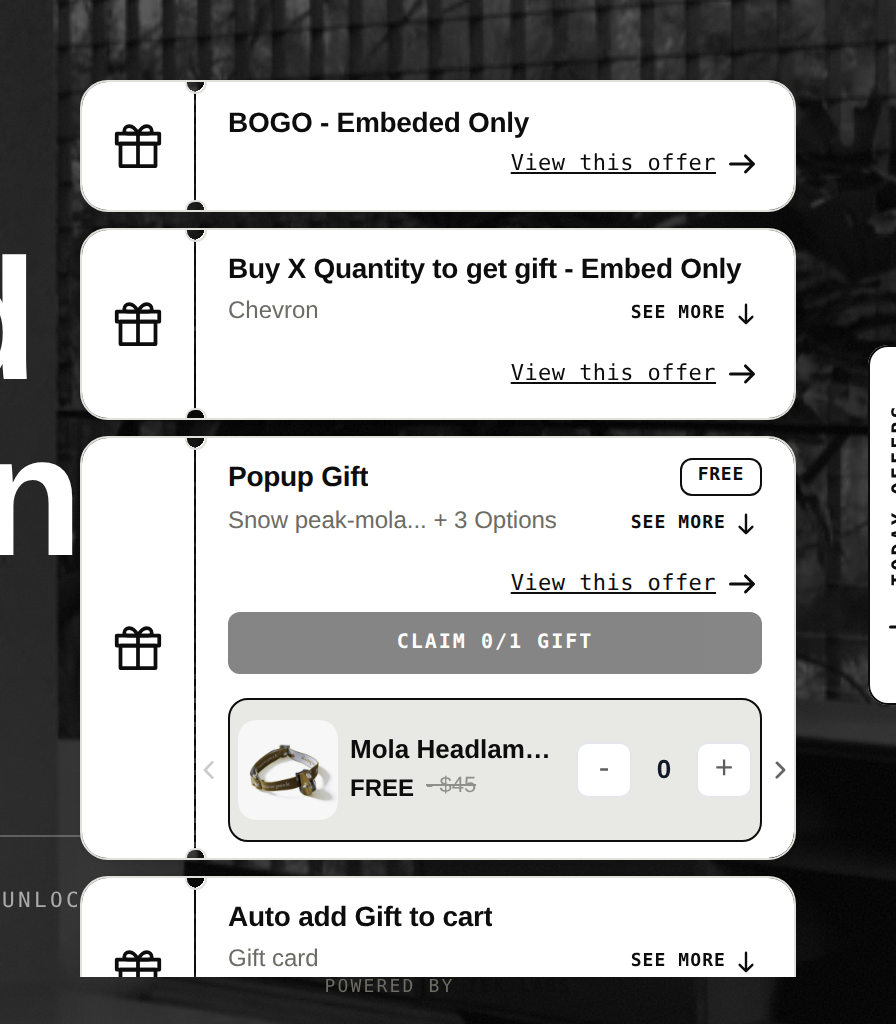The height and width of the screenshot is (1024, 896).
Task: Open View this offer under BOGO
Action: point(613,163)
